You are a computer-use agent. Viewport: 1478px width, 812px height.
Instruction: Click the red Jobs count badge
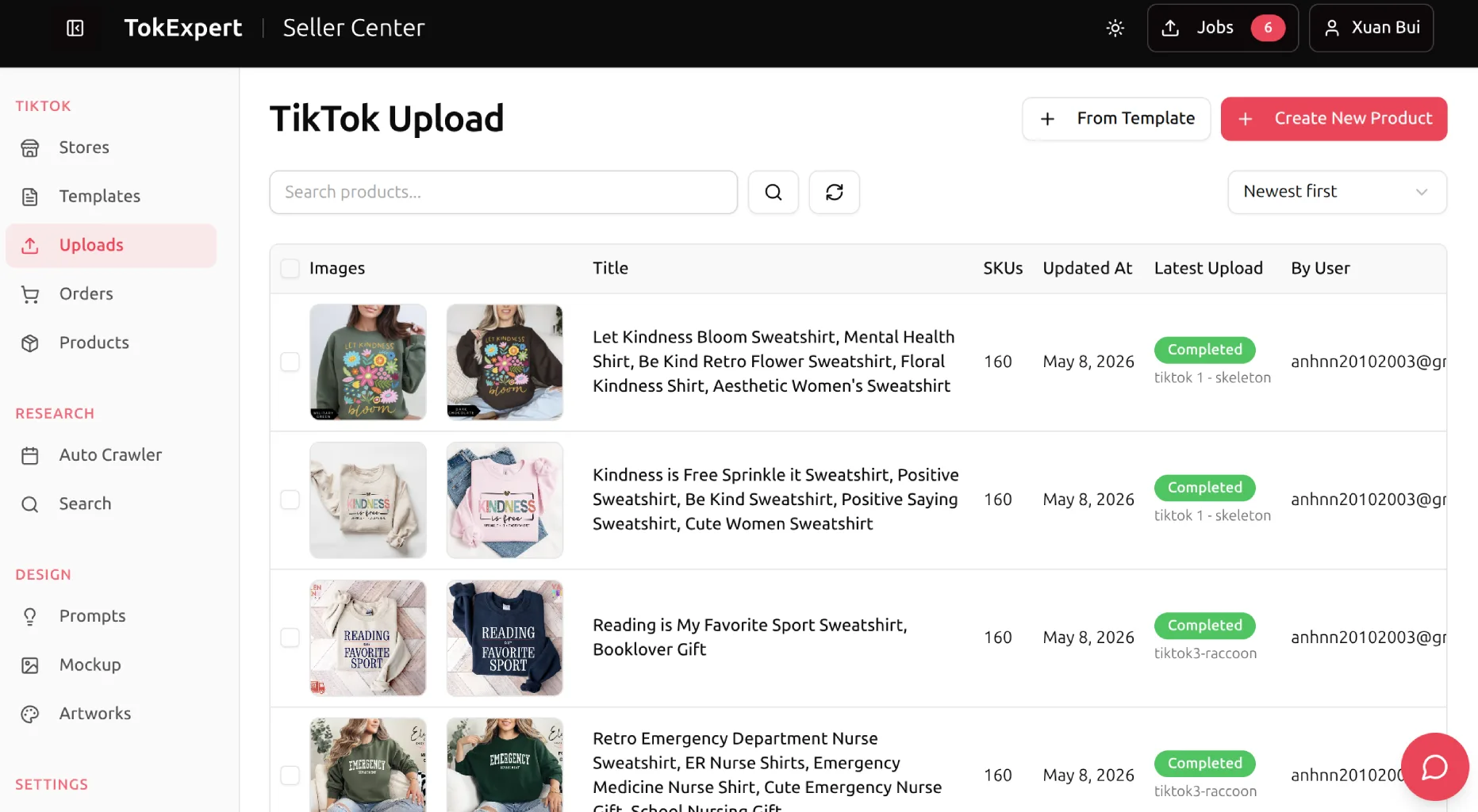(x=1268, y=28)
